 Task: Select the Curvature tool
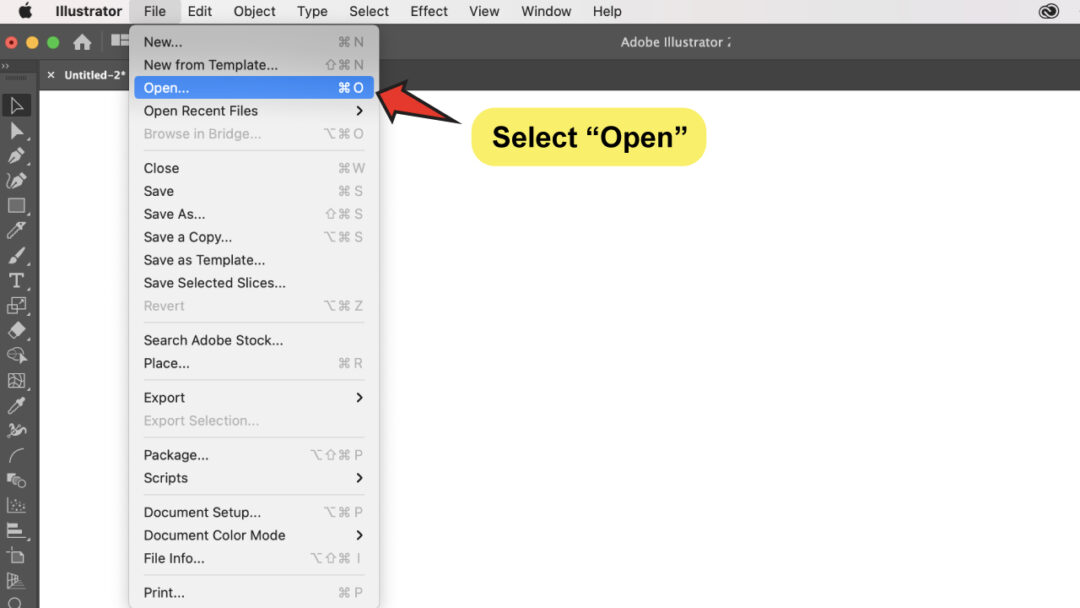click(16, 180)
